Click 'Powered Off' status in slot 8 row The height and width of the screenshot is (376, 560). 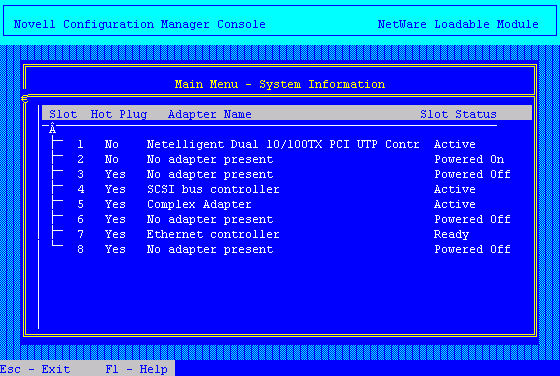click(472, 249)
